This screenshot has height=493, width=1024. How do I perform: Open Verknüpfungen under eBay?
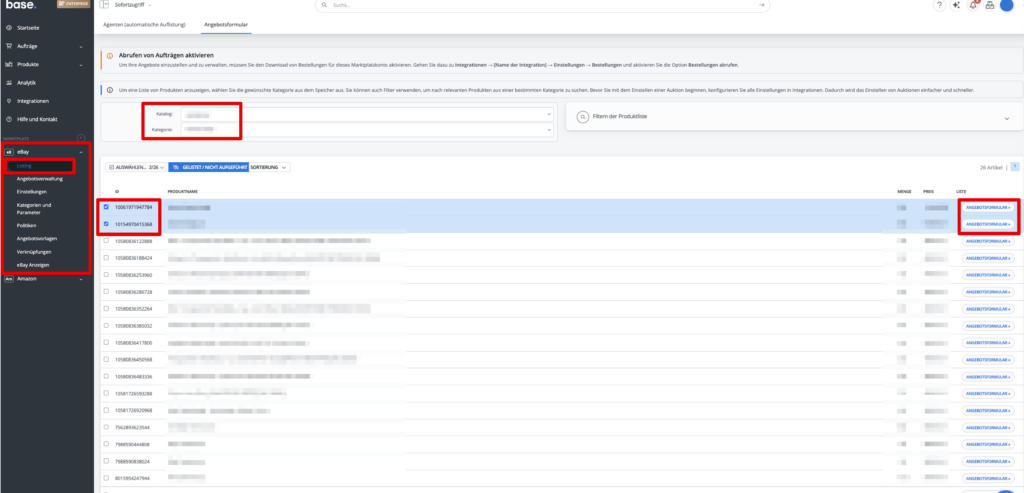click(34, 251)
